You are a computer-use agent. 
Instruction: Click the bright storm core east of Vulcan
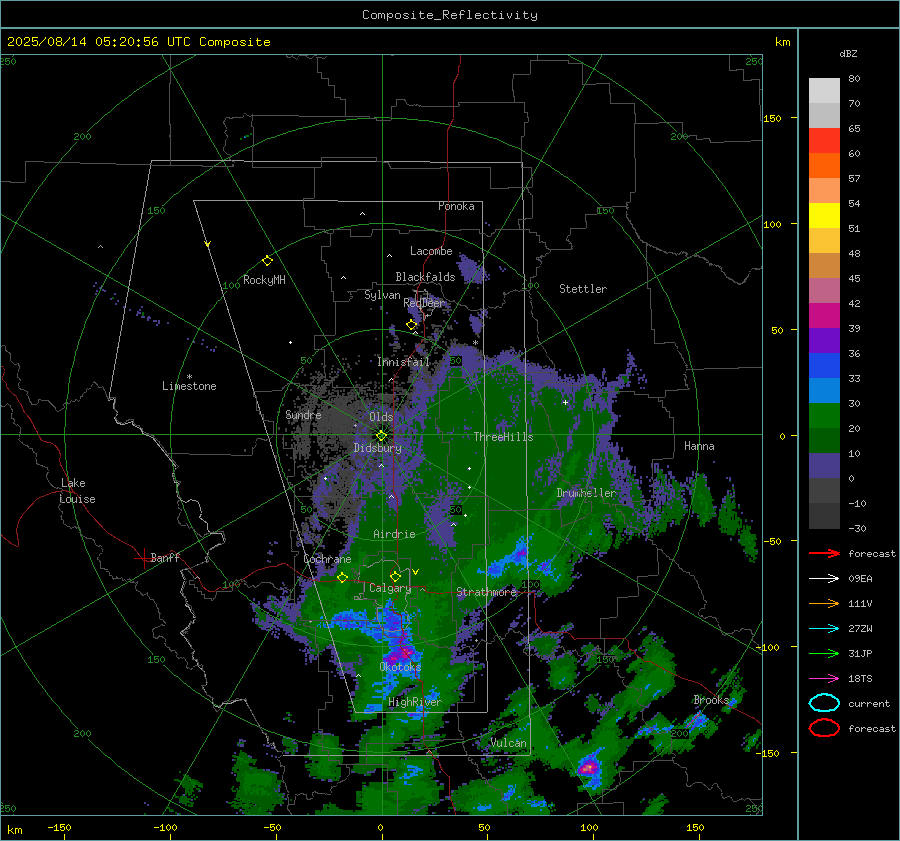pyautogui.click(x=588, y=767)
